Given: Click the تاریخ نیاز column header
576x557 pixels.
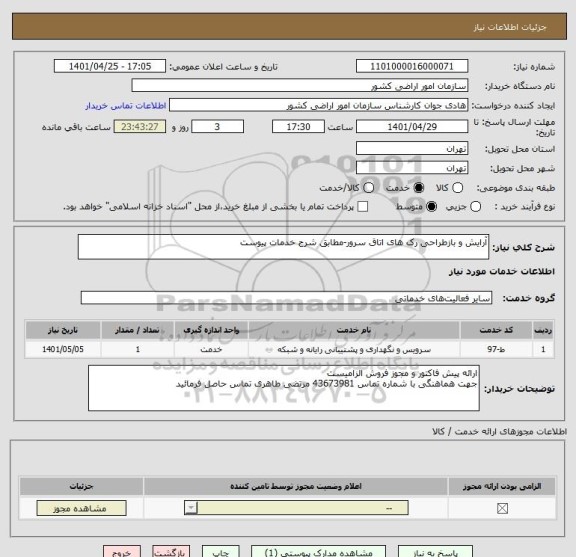Looking at the screenshot, I should pos(63,330).
